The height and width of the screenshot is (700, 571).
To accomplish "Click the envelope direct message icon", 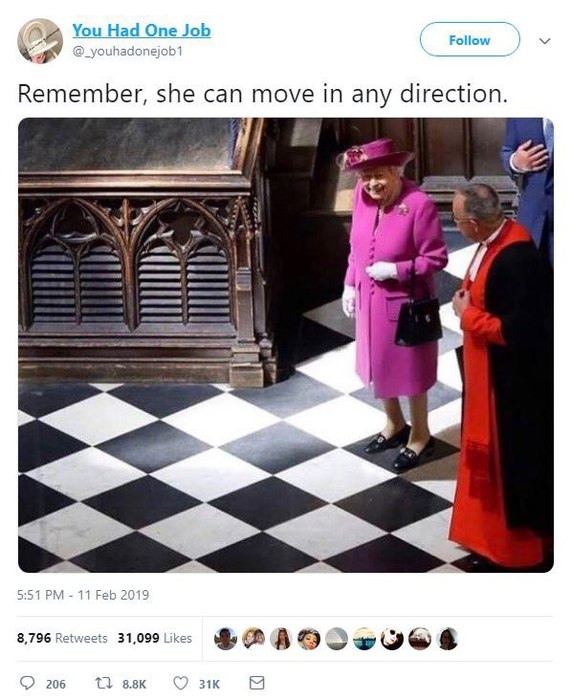I will [x=257, y=683].
